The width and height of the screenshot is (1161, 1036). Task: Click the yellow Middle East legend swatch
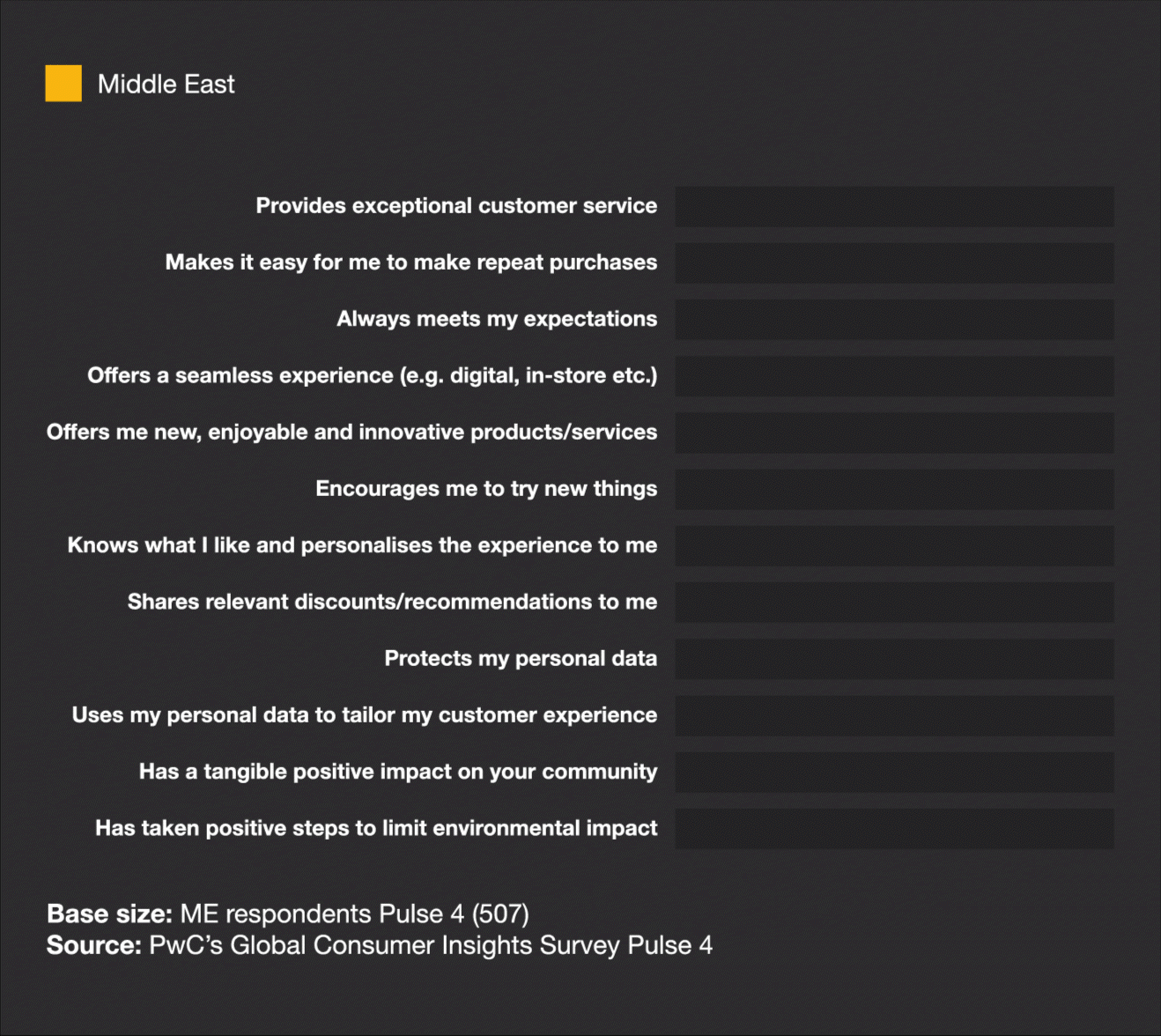tap(63, 84)
